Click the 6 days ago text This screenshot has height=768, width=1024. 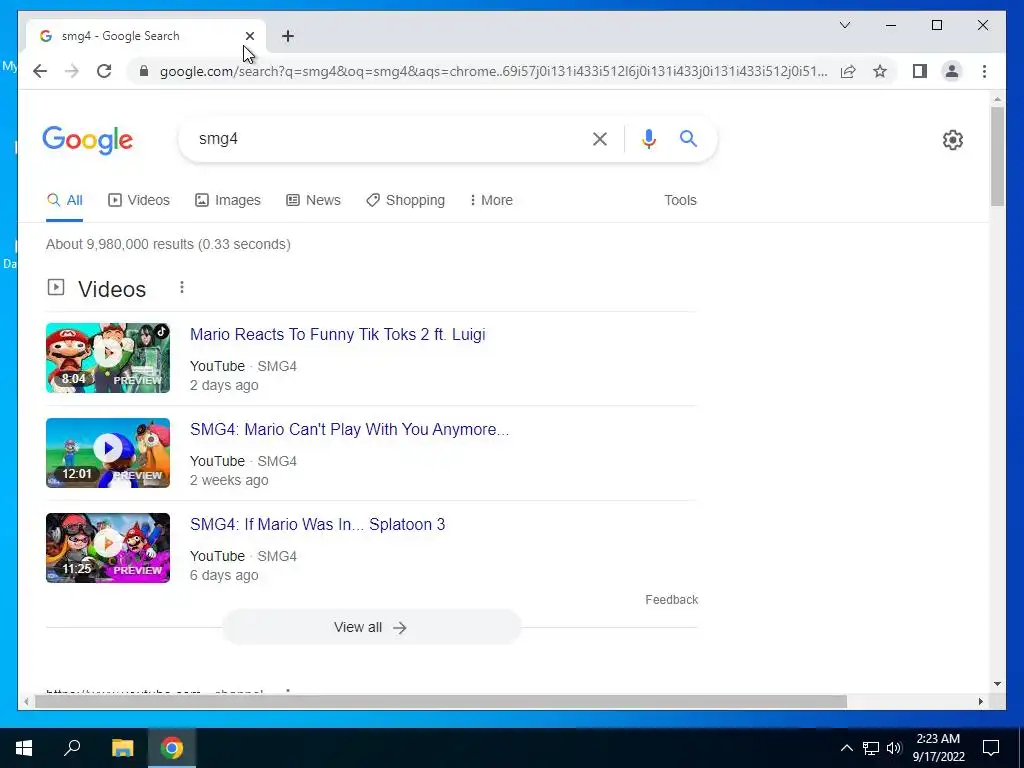pyautogui.click(x=224, y=575)
